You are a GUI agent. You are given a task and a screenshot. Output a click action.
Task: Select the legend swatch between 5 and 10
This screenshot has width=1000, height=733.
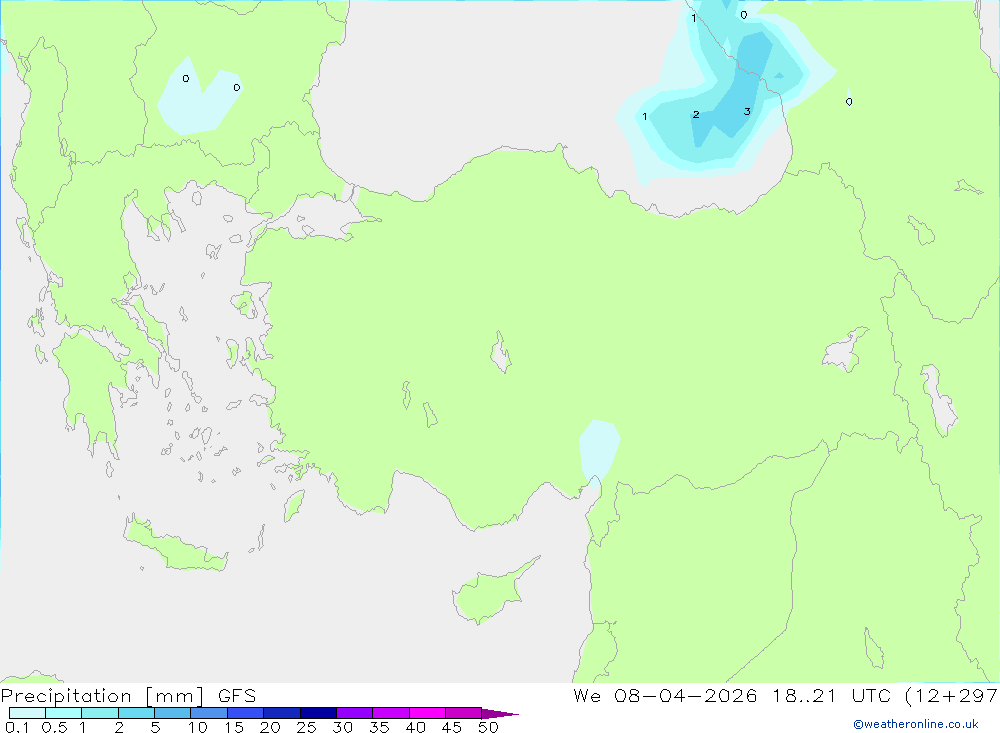172,713
